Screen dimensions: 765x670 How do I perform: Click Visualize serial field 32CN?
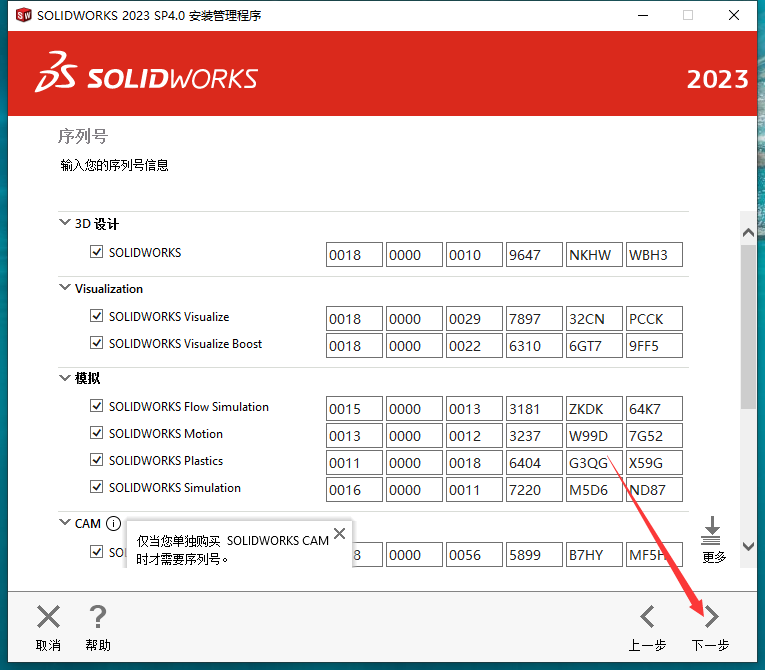[x=594, y=319]
